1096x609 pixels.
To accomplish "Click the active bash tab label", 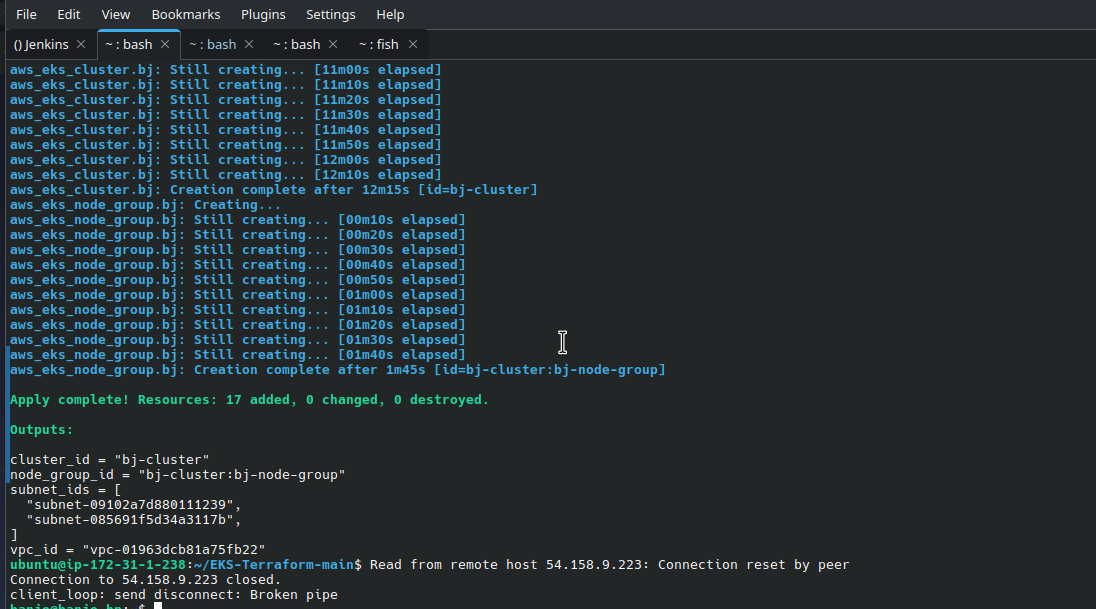I will [129, 44].
